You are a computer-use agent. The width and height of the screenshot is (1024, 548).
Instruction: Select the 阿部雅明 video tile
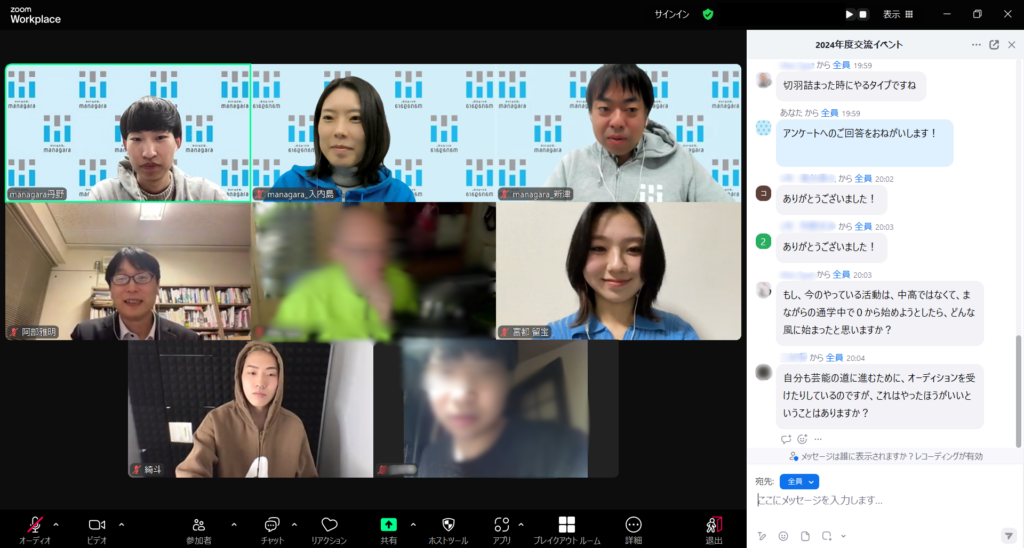click(x=128, y=271)
